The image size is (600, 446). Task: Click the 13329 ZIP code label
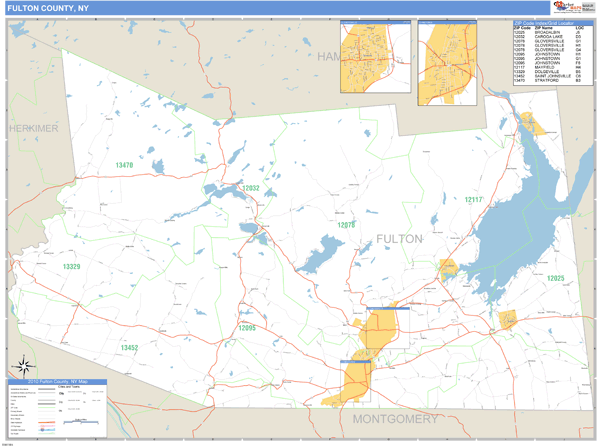click(72, 267)
